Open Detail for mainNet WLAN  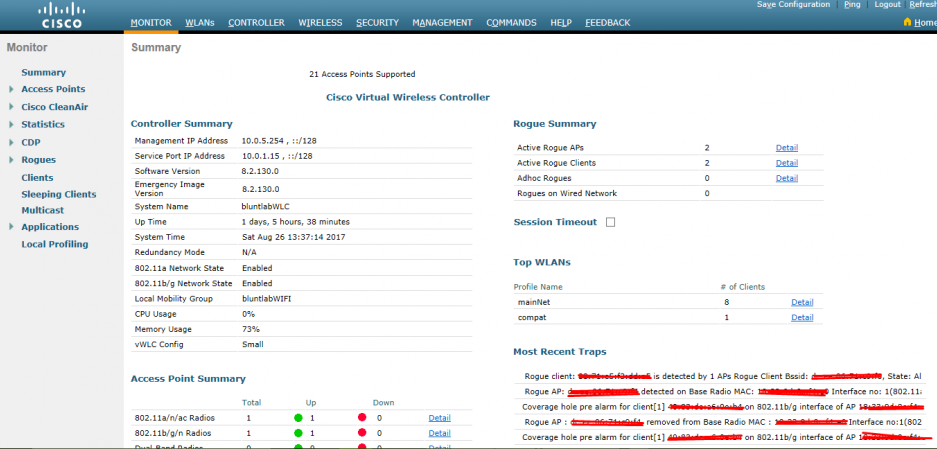pos(803,302)
